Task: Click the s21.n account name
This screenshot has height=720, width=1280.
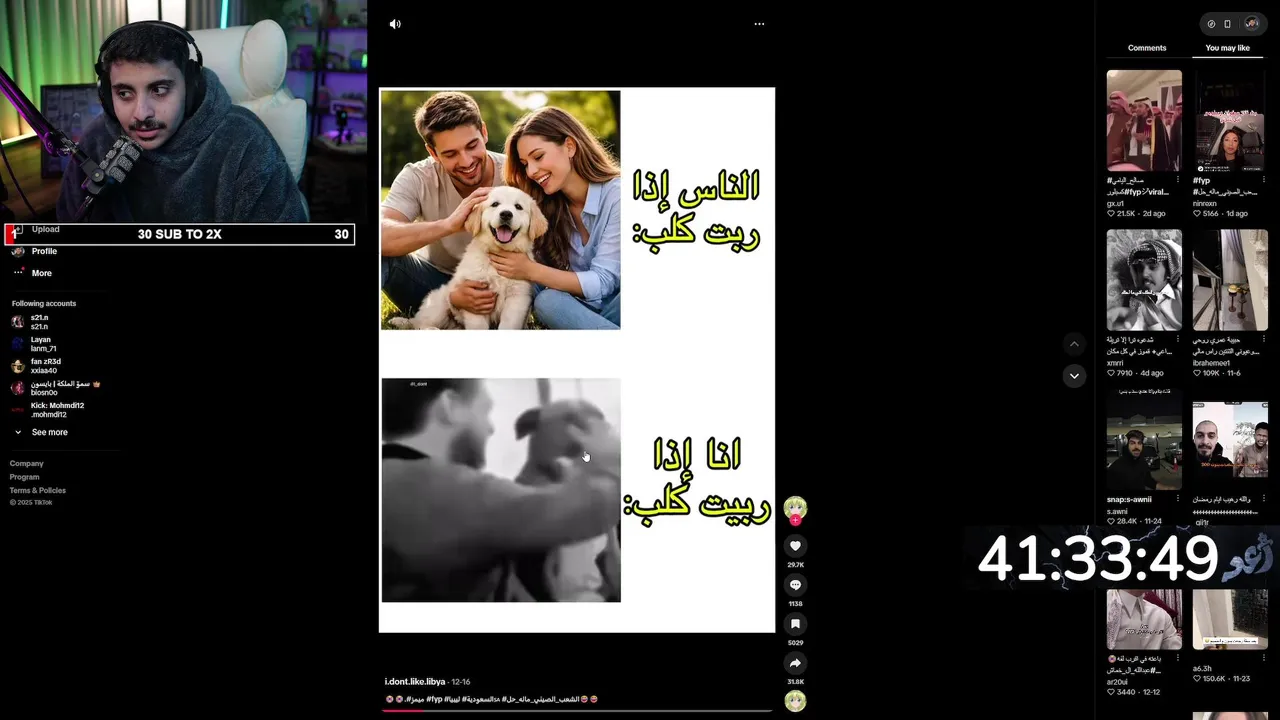Action: tap(39, 318)
